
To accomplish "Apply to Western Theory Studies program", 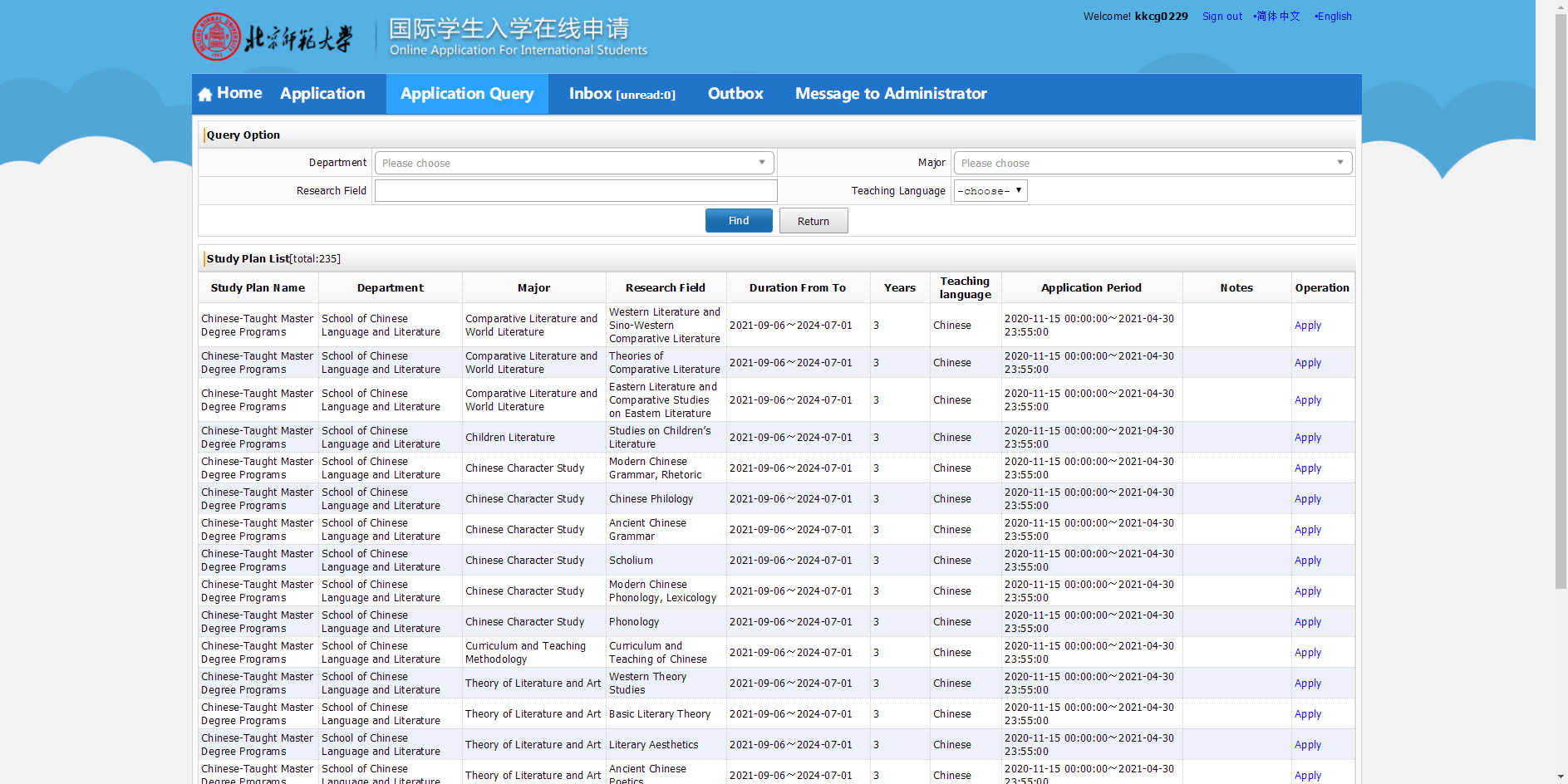I will pyautogui.click(x=1307, y=684).
